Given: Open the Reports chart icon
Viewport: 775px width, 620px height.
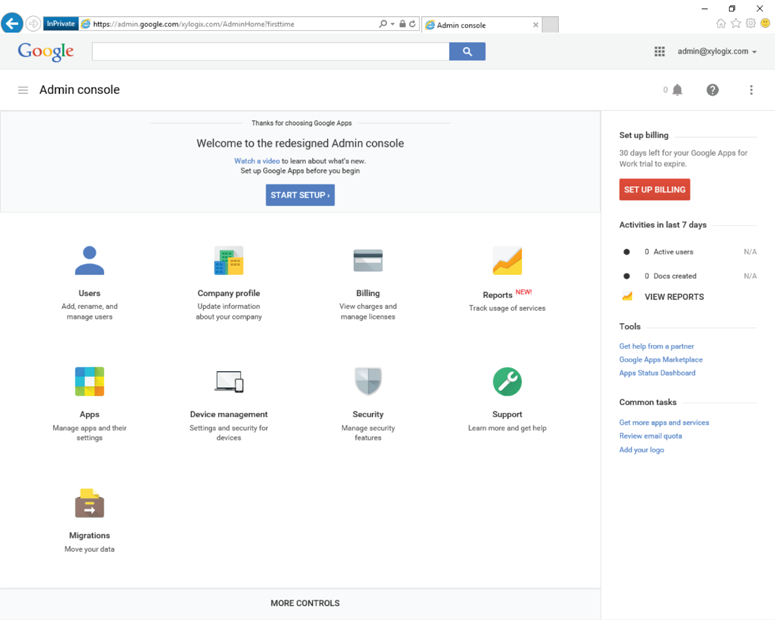Looking at the screenshot, I should 507,261.
